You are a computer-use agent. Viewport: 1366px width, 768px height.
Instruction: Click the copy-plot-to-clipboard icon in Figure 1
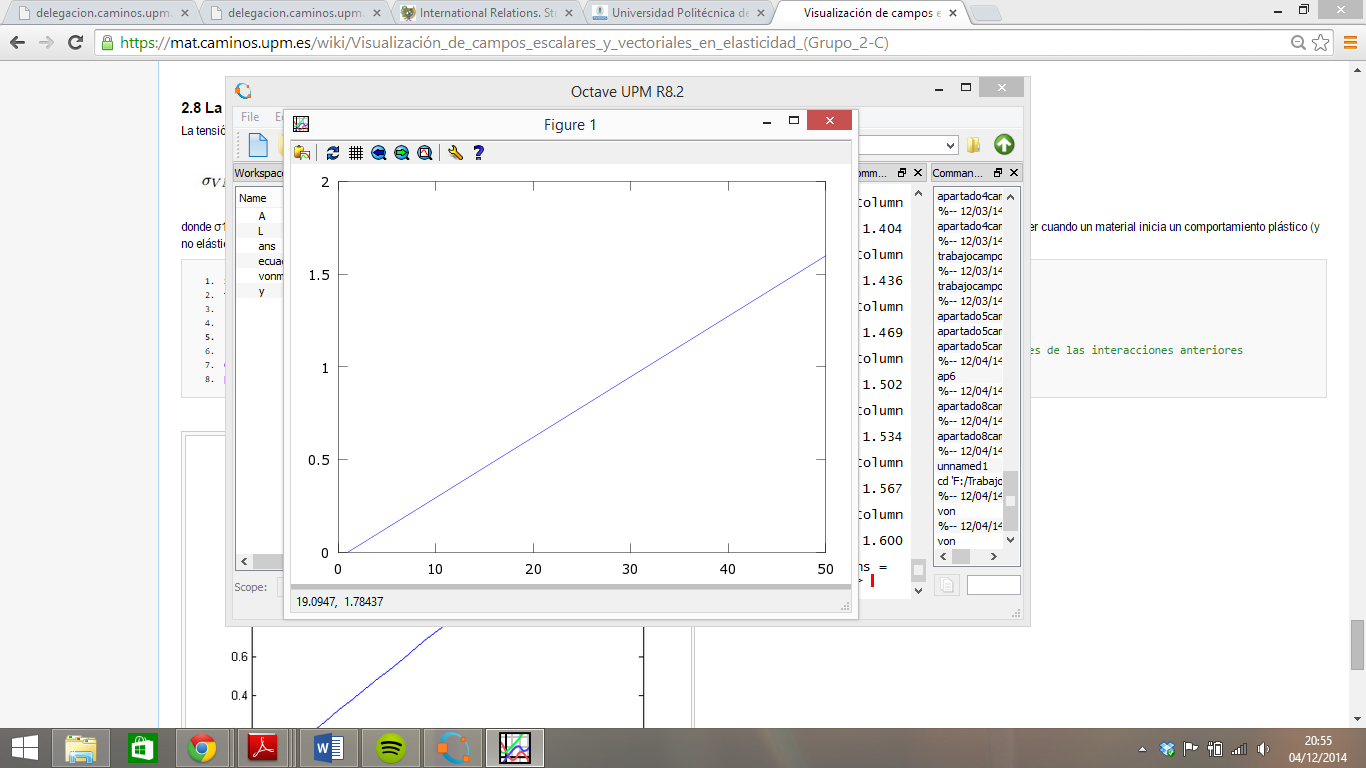(x=301, y=153)
